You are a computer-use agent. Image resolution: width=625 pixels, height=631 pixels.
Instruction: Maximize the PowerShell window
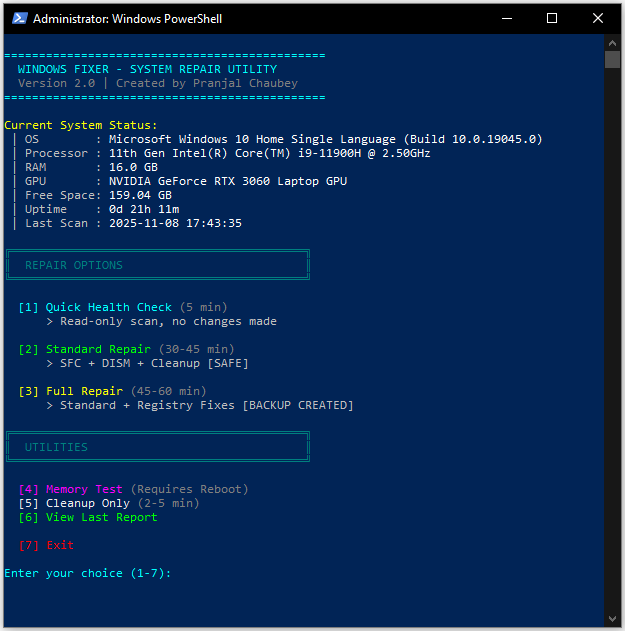[552, 19]
